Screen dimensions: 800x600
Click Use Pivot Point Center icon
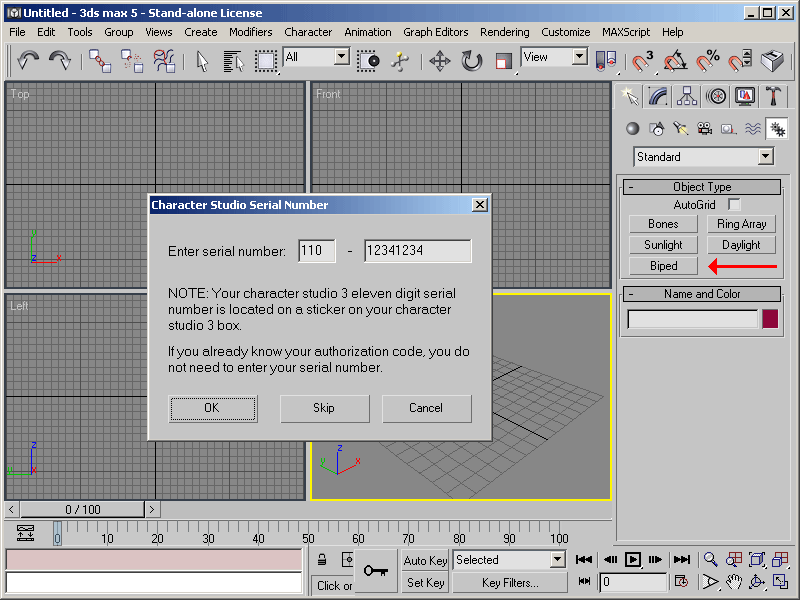point(606,61)
